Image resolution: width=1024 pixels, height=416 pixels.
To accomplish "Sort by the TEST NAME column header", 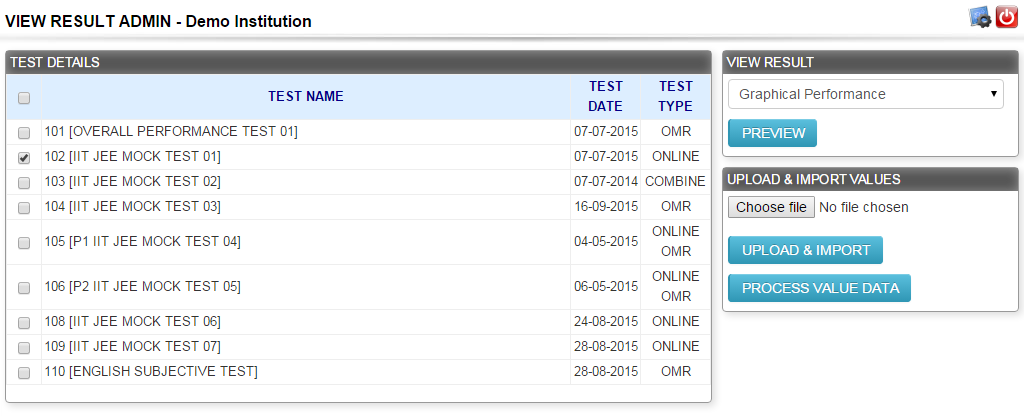I will (305, 97).
